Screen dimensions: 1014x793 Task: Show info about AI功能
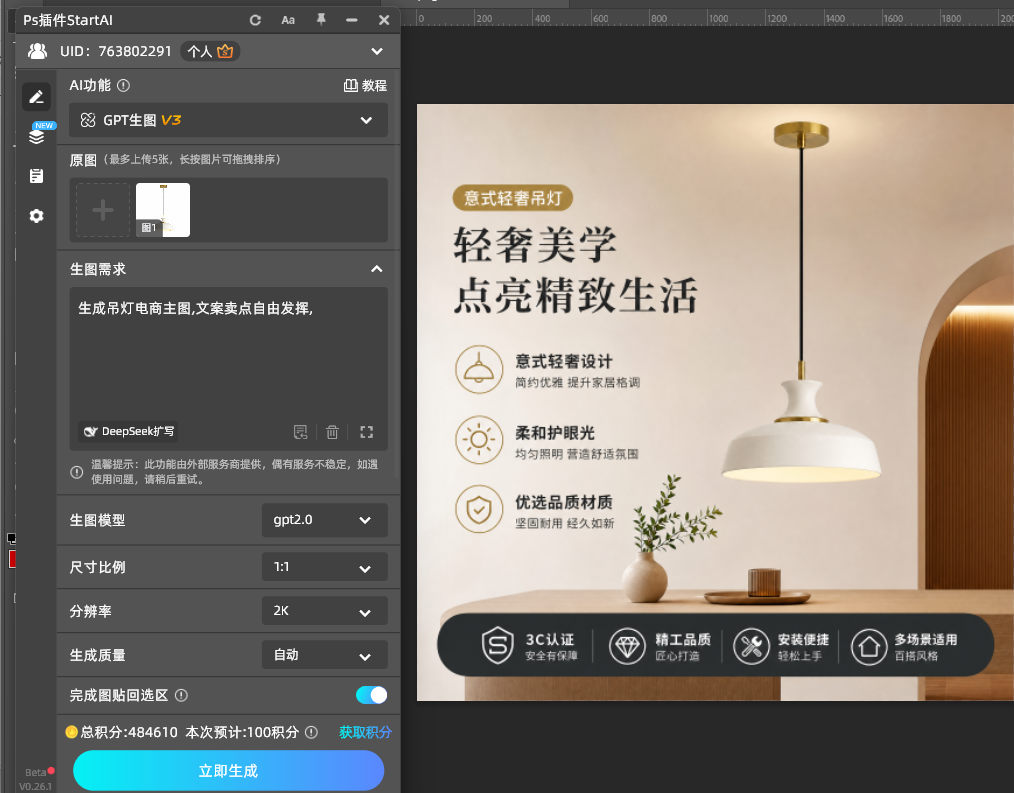124,85
